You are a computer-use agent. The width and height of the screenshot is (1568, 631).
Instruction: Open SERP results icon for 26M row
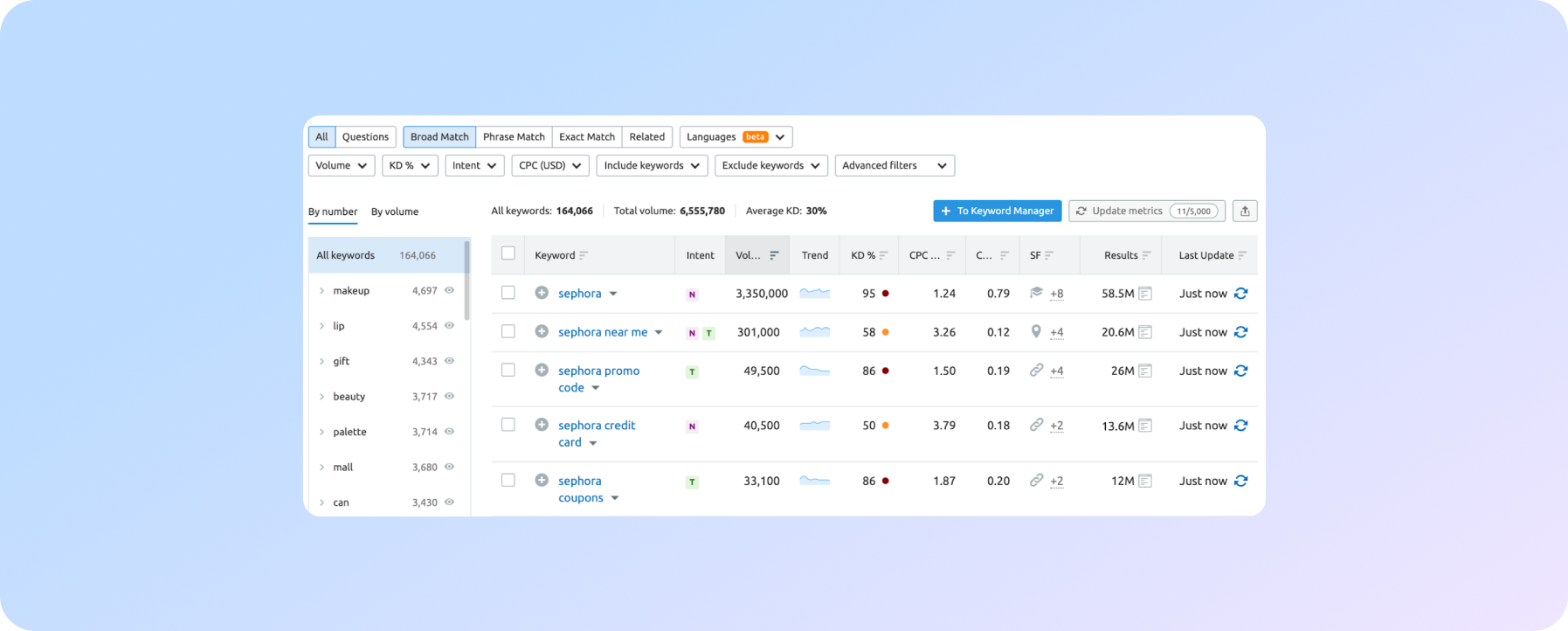point(1145,371)
